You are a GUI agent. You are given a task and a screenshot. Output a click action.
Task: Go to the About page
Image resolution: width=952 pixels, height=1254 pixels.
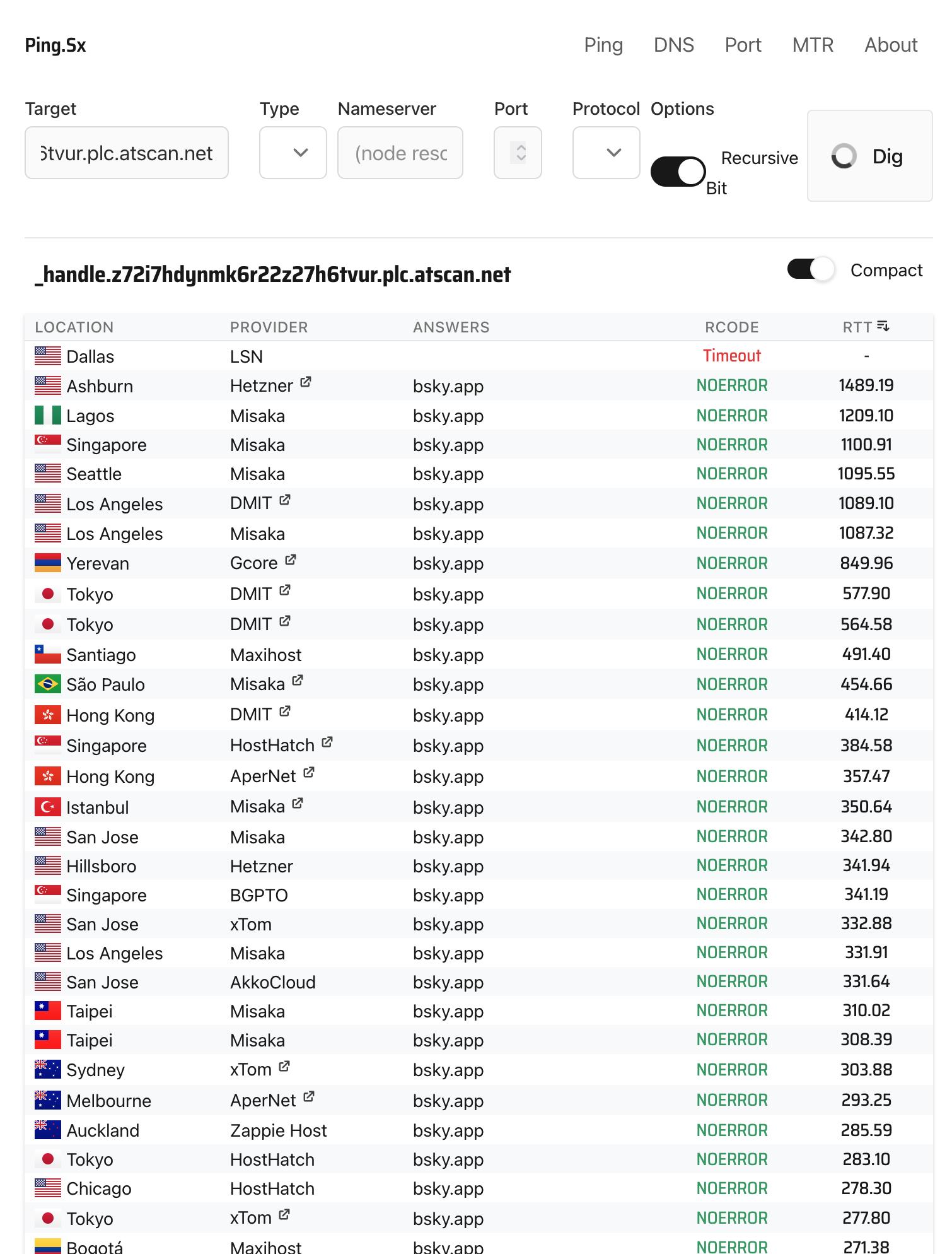pyautogui.click(x=890, y=45)
